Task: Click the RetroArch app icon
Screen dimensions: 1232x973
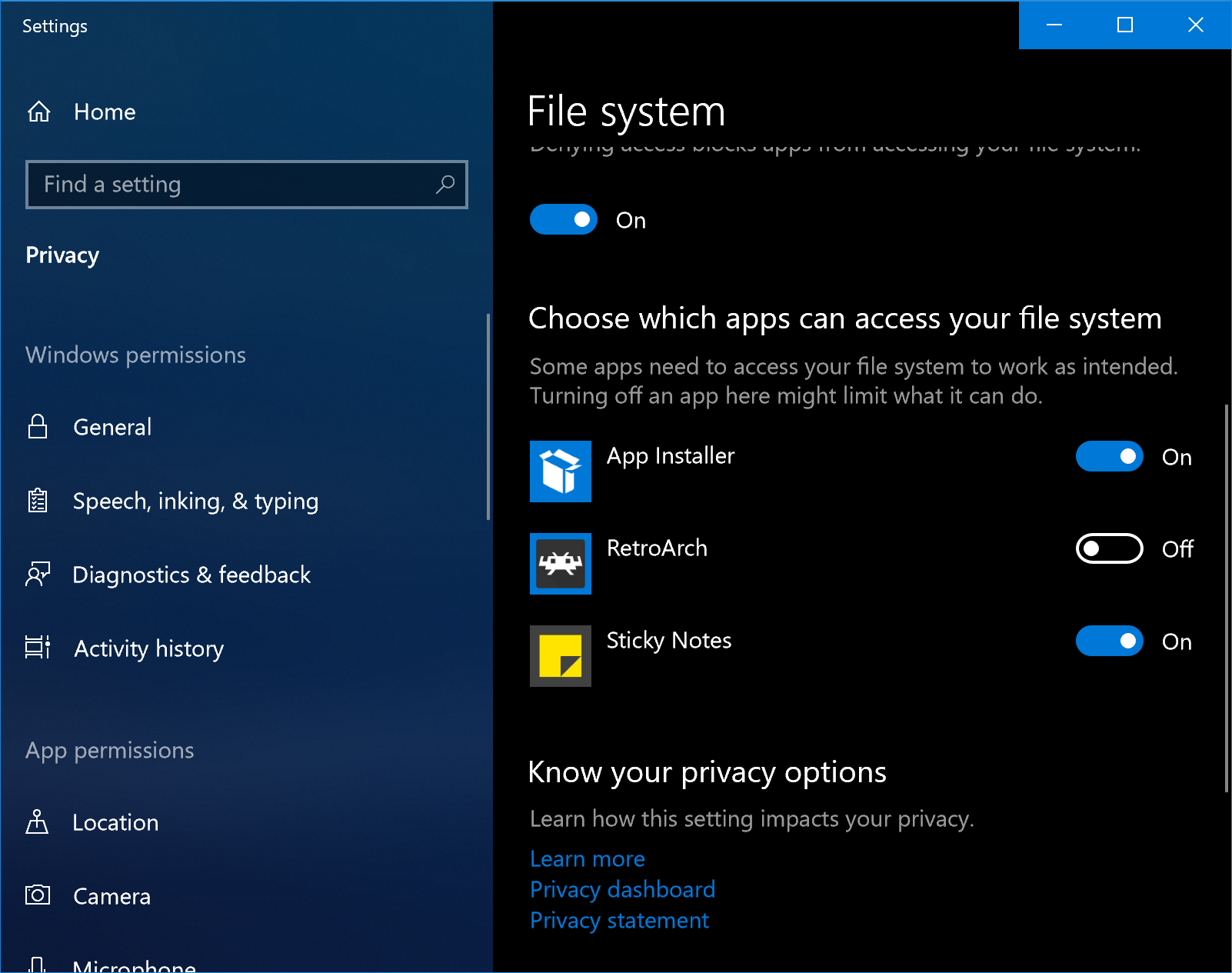Action: coord(560,564)
